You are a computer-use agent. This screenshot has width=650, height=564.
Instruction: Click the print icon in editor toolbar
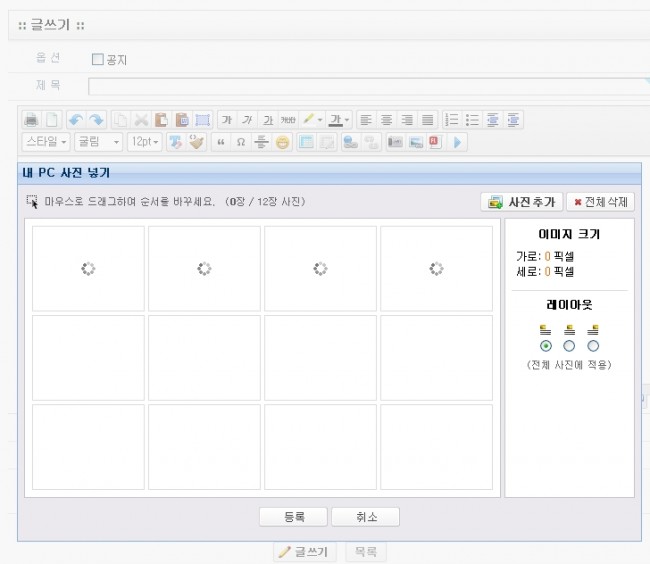click(32, 120)
